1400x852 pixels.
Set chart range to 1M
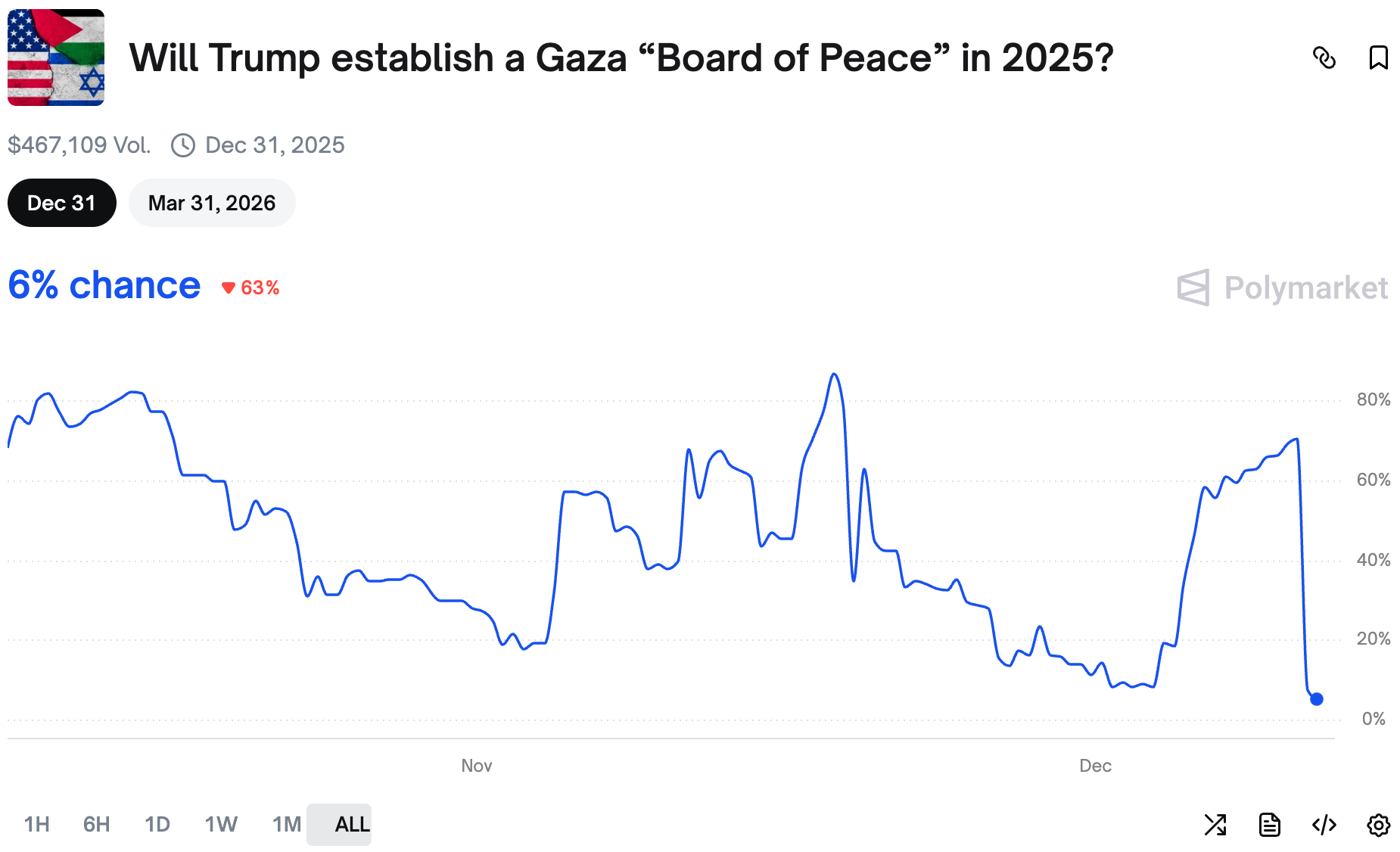[x=286, y=824]
